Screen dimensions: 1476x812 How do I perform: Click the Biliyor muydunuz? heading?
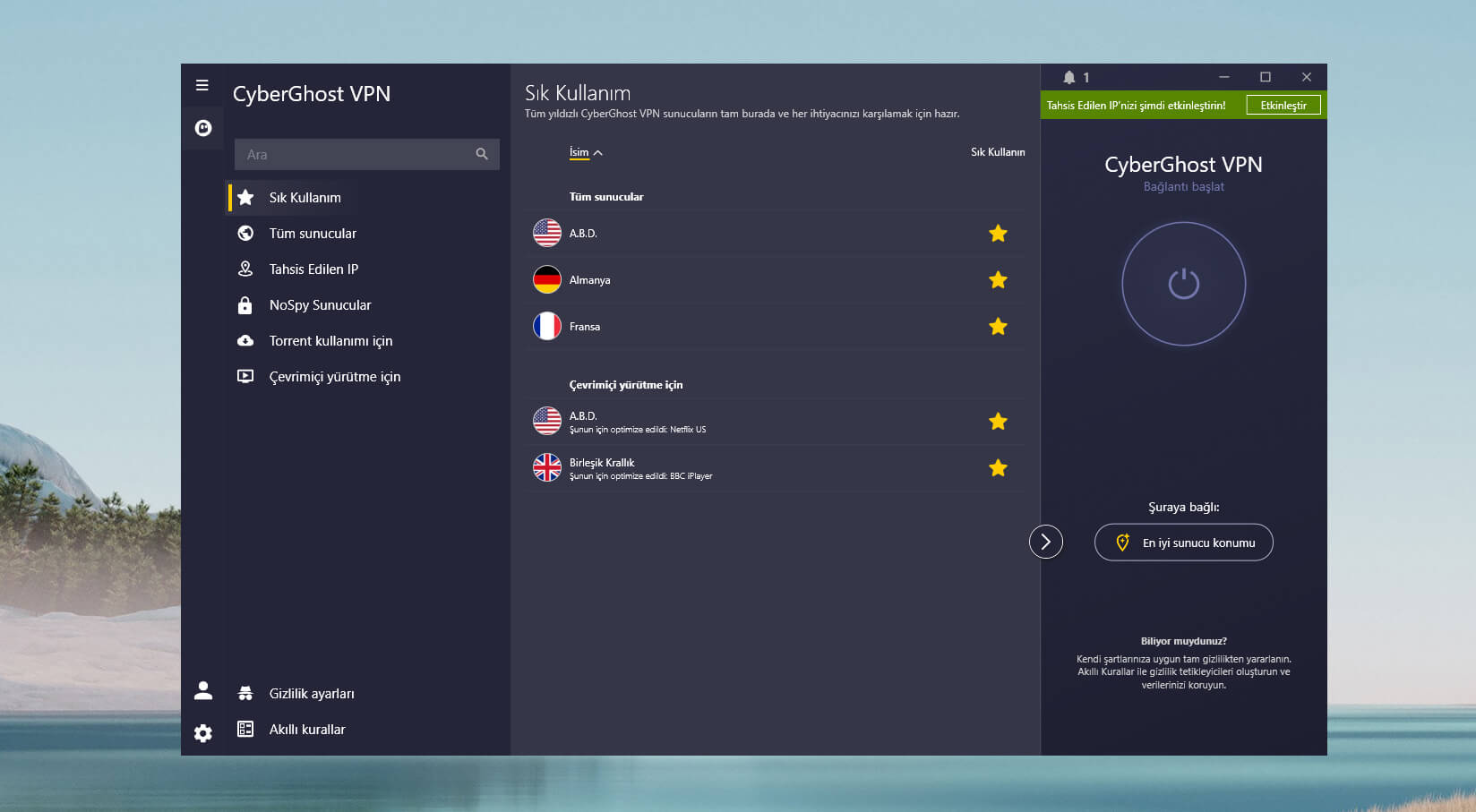[1184, 641]
